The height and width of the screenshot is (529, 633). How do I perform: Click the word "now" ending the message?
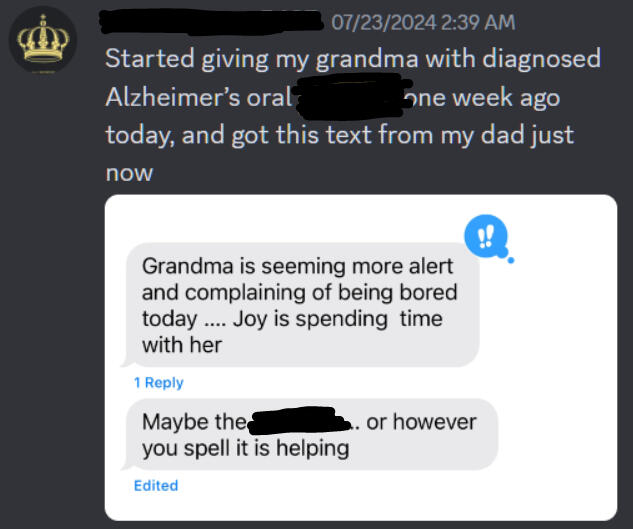point(129,172)
